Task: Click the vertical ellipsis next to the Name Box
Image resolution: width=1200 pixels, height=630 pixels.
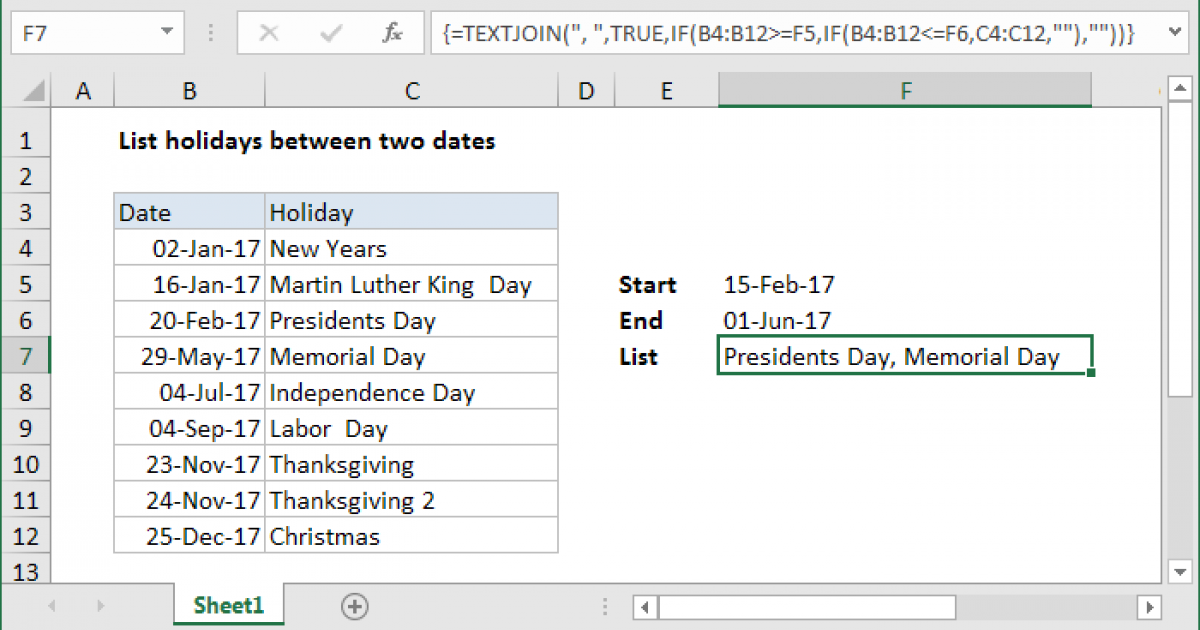Action: click(x=210, y=32)
